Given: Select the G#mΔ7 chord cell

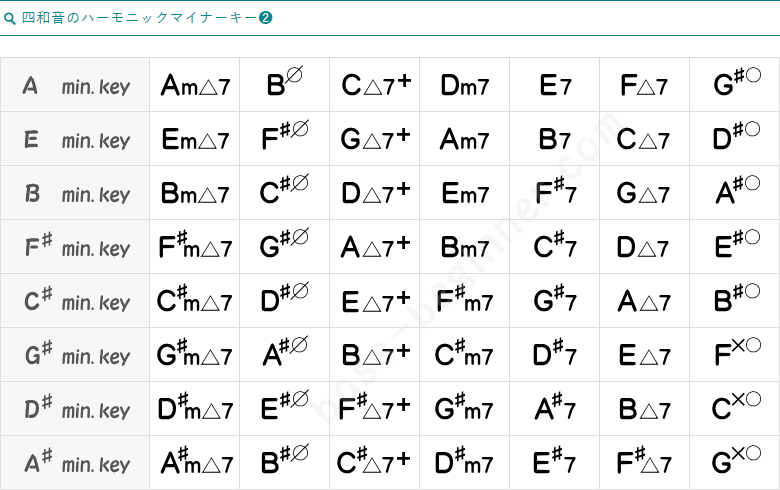Looking at the screenshot, I should tap(195, 356).
